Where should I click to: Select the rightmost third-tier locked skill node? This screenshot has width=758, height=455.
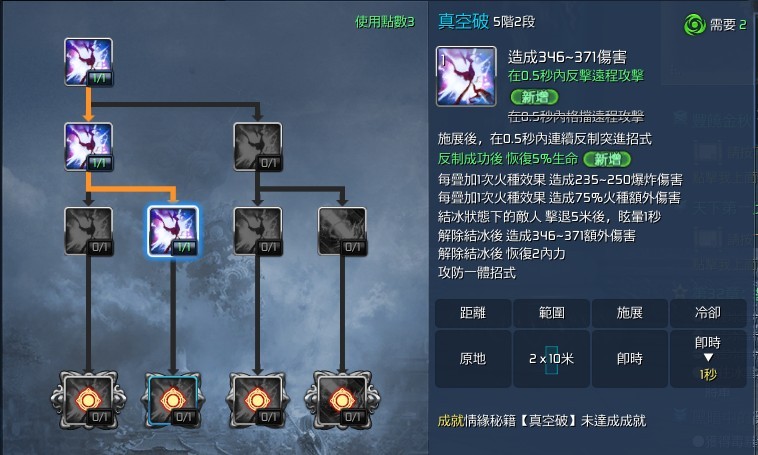[342, 231]
